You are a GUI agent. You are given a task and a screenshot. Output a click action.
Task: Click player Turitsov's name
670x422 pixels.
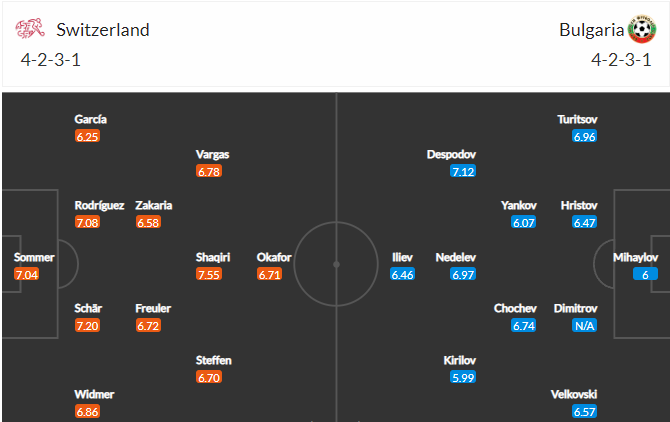[577, 119]
